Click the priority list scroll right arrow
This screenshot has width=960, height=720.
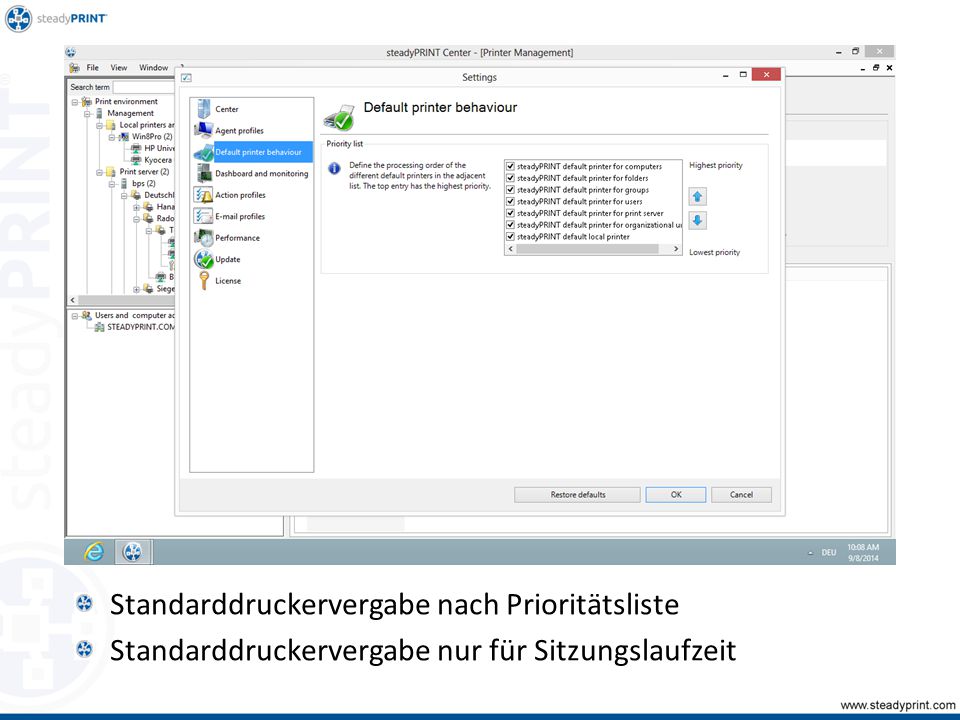point(676,249)
